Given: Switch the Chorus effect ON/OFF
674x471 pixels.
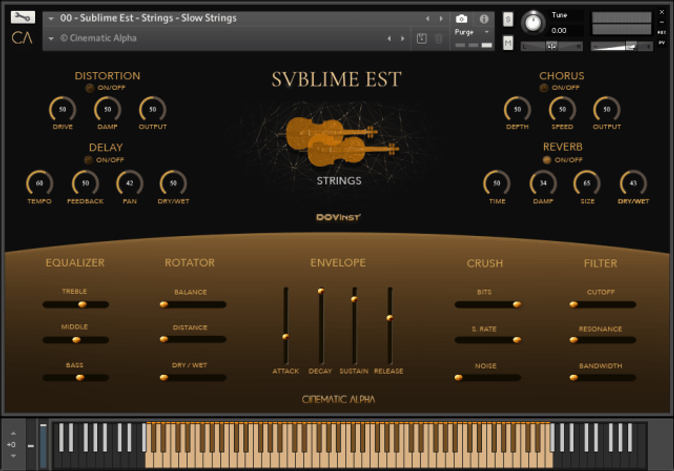Looking at the screenshot, I should [x=544, y=87].
